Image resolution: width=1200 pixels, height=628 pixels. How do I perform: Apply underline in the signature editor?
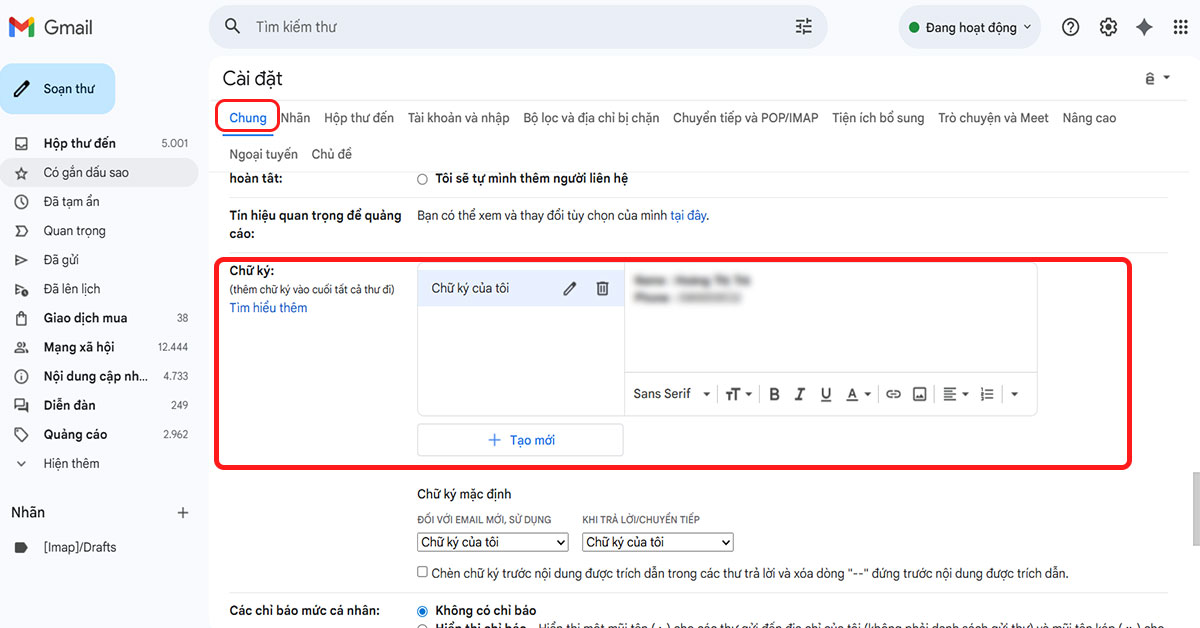point(825,393)
